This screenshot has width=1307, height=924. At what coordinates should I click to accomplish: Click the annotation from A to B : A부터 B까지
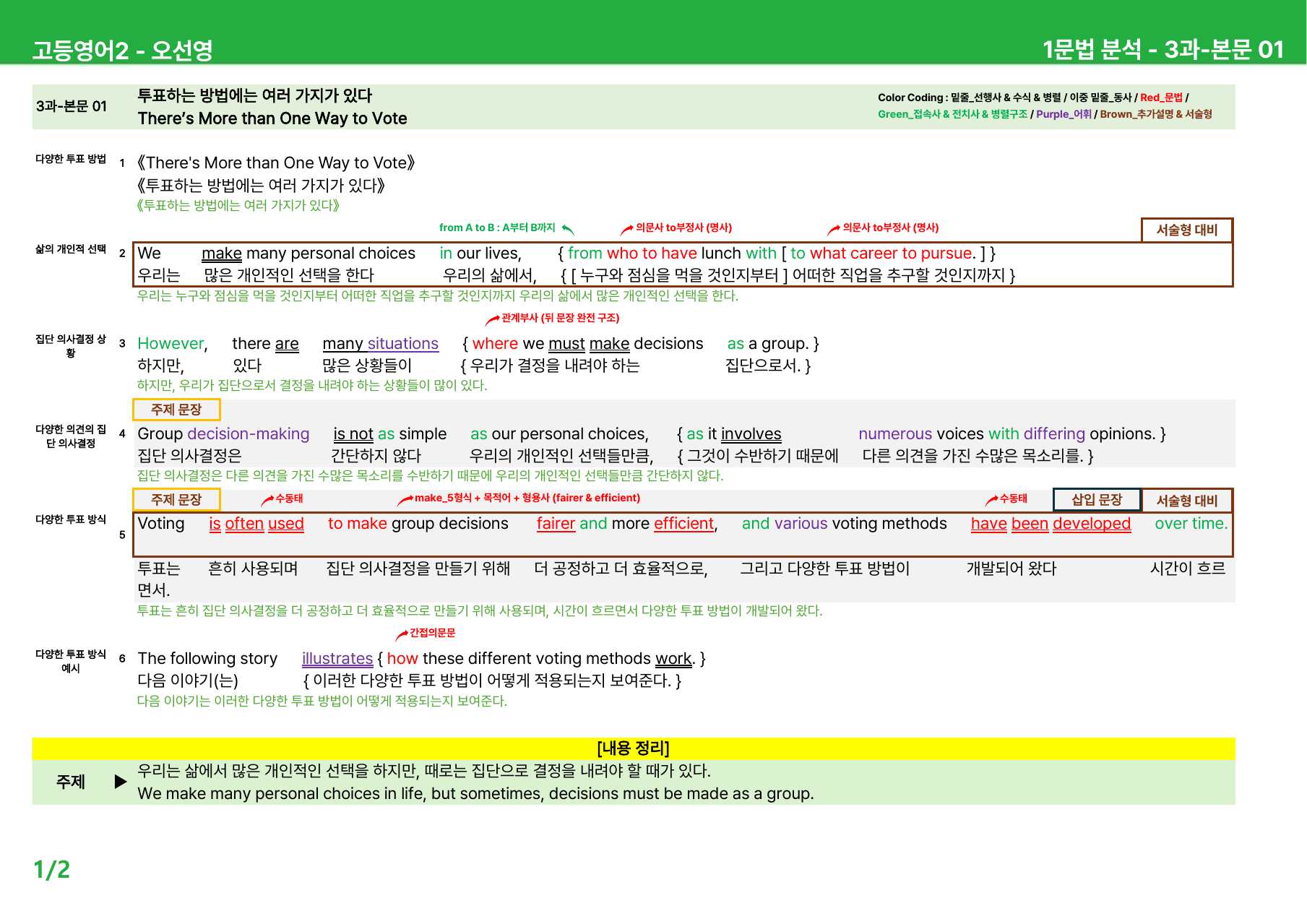[x=497, y=228]
